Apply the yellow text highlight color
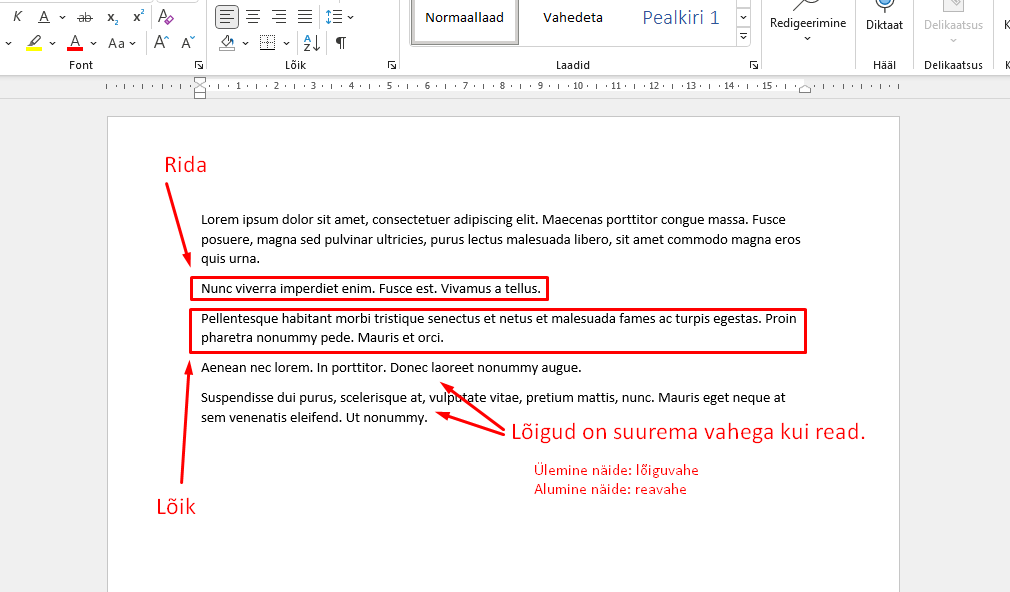This screenshot has width=1010, height=592. 34,43
